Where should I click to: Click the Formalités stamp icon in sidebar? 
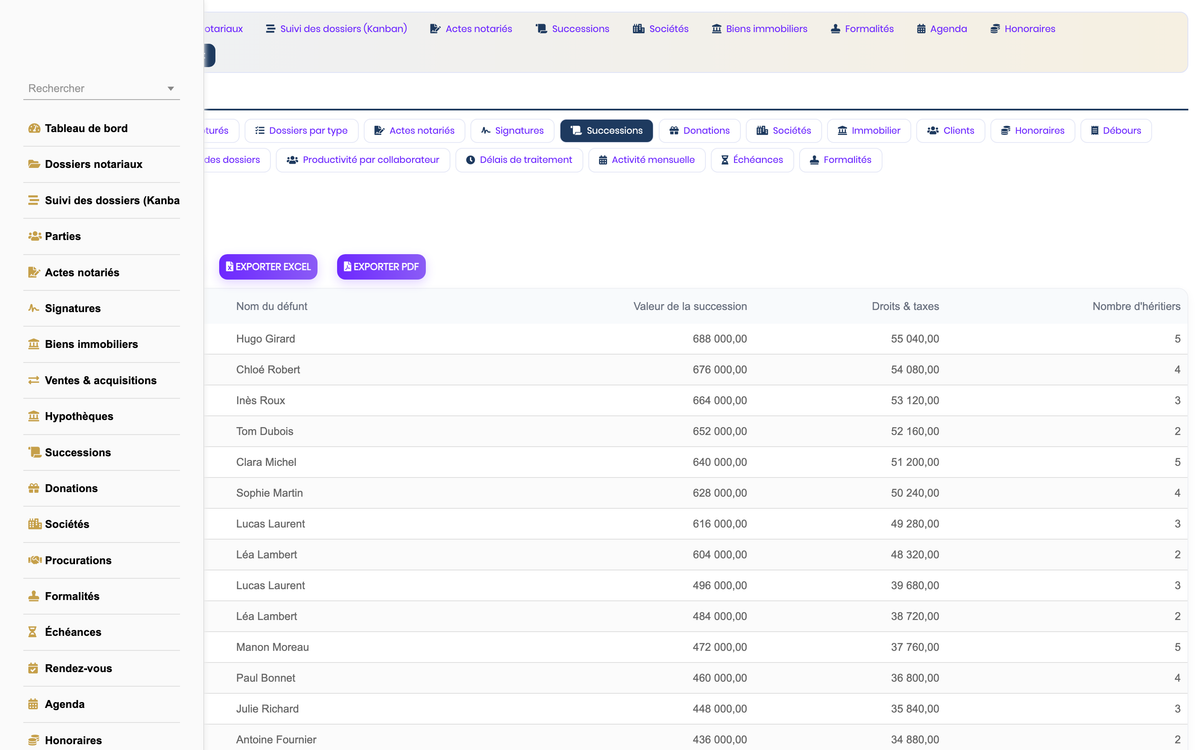pyautogui.click(x=34, y=596)
